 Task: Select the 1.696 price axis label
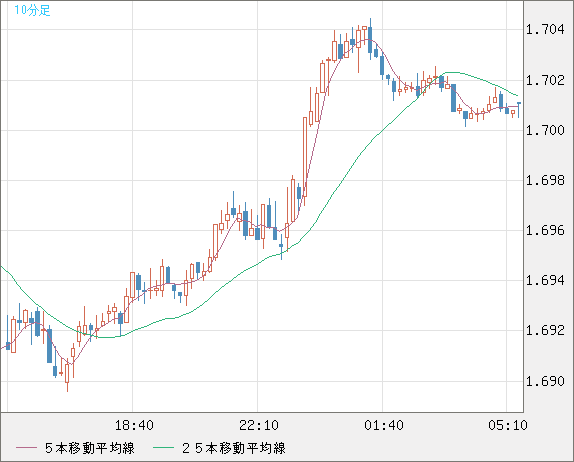click(545, 231)
